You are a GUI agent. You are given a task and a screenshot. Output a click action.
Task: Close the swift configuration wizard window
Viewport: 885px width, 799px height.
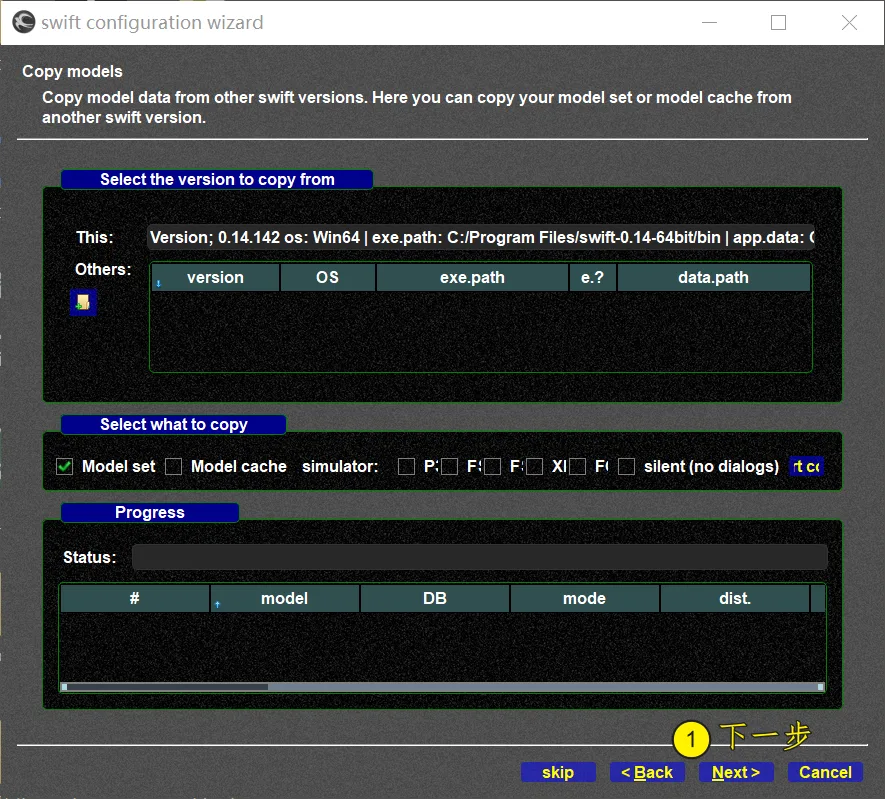pyautogui.click(x=849, y=23)
